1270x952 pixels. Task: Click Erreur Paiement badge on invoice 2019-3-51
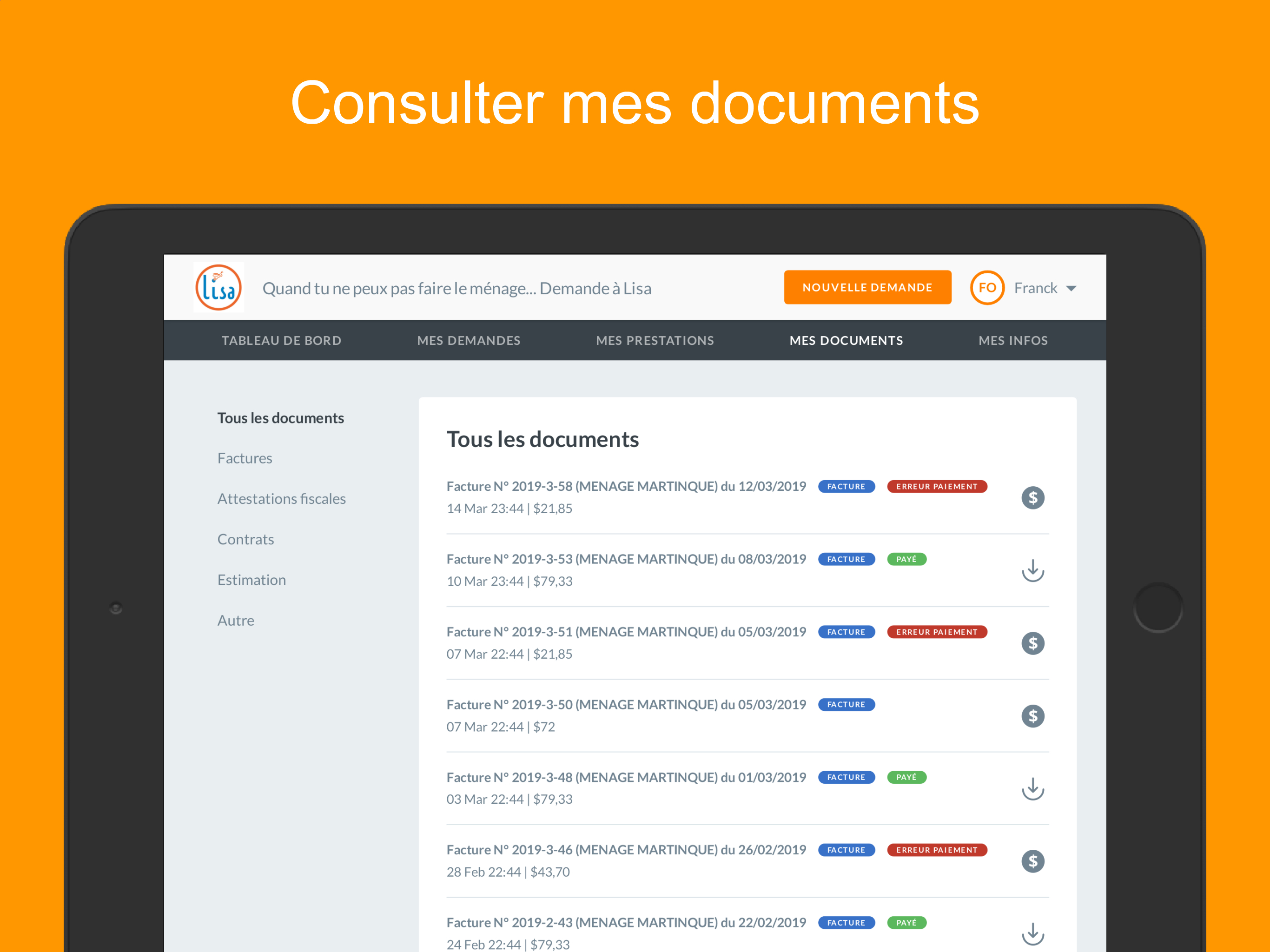click(936, 632)
